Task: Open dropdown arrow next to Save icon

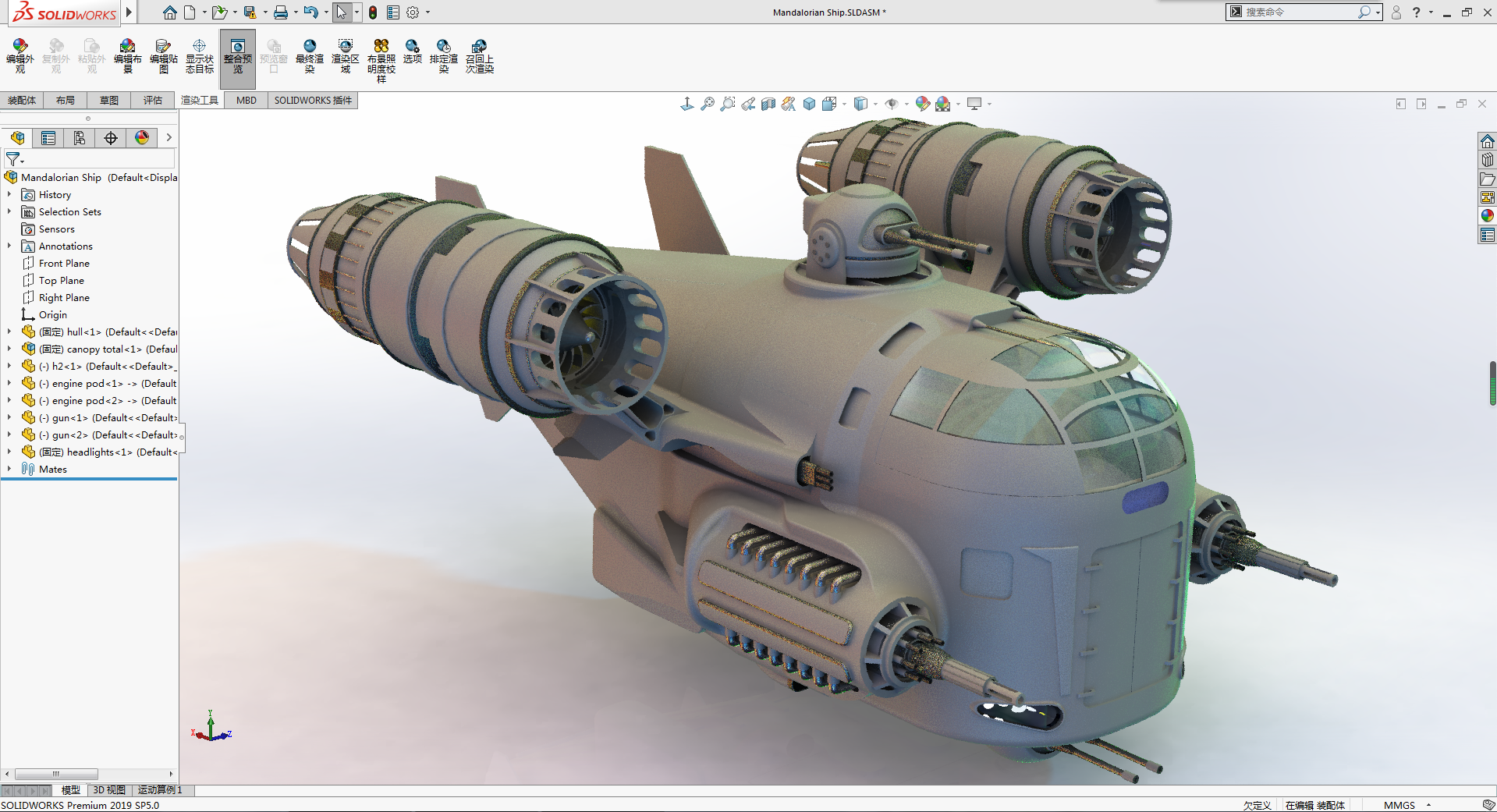Action: point(265,12)
